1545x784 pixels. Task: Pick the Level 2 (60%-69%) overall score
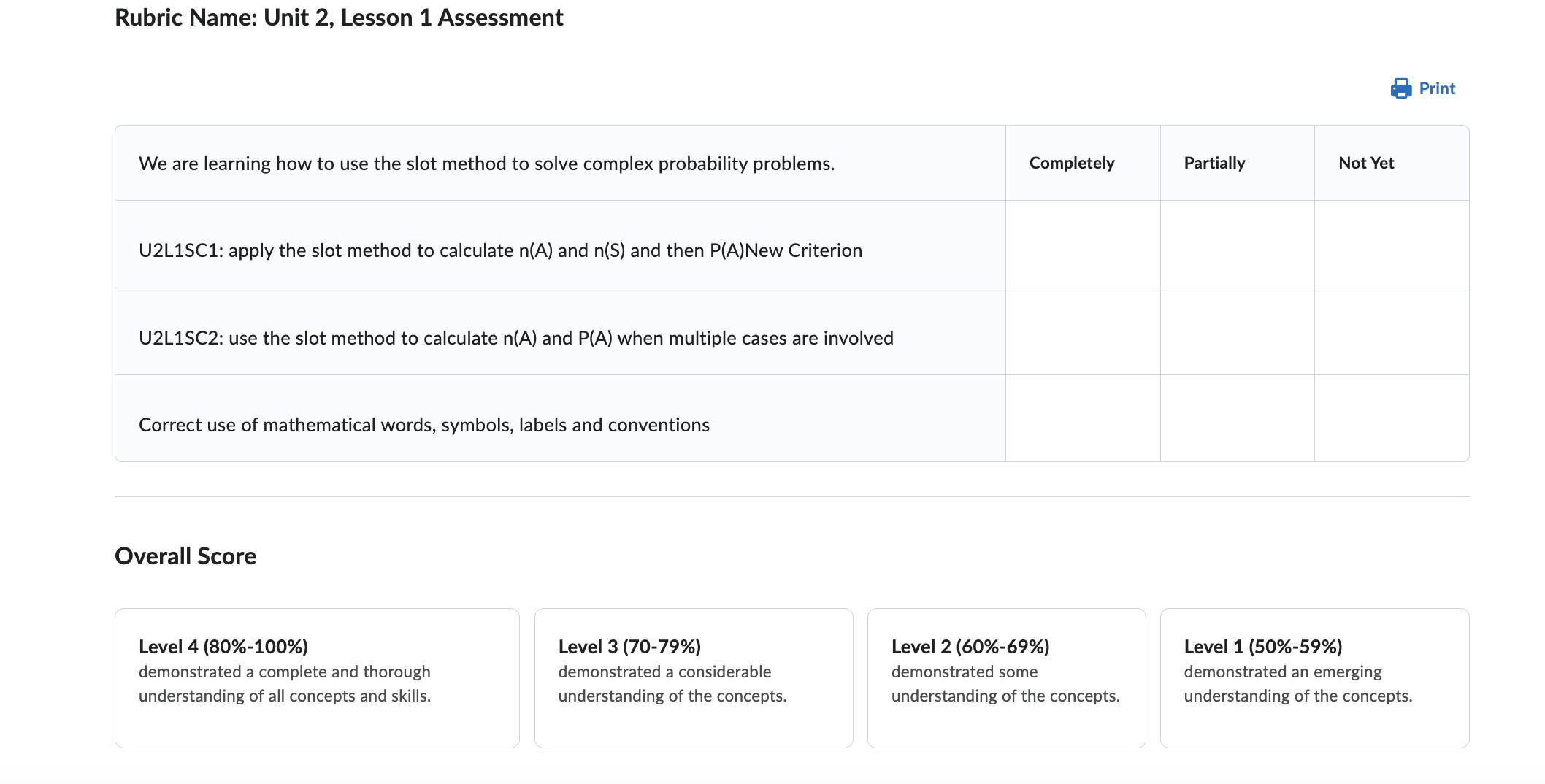pyautogui.click(x=1006, y=677)
